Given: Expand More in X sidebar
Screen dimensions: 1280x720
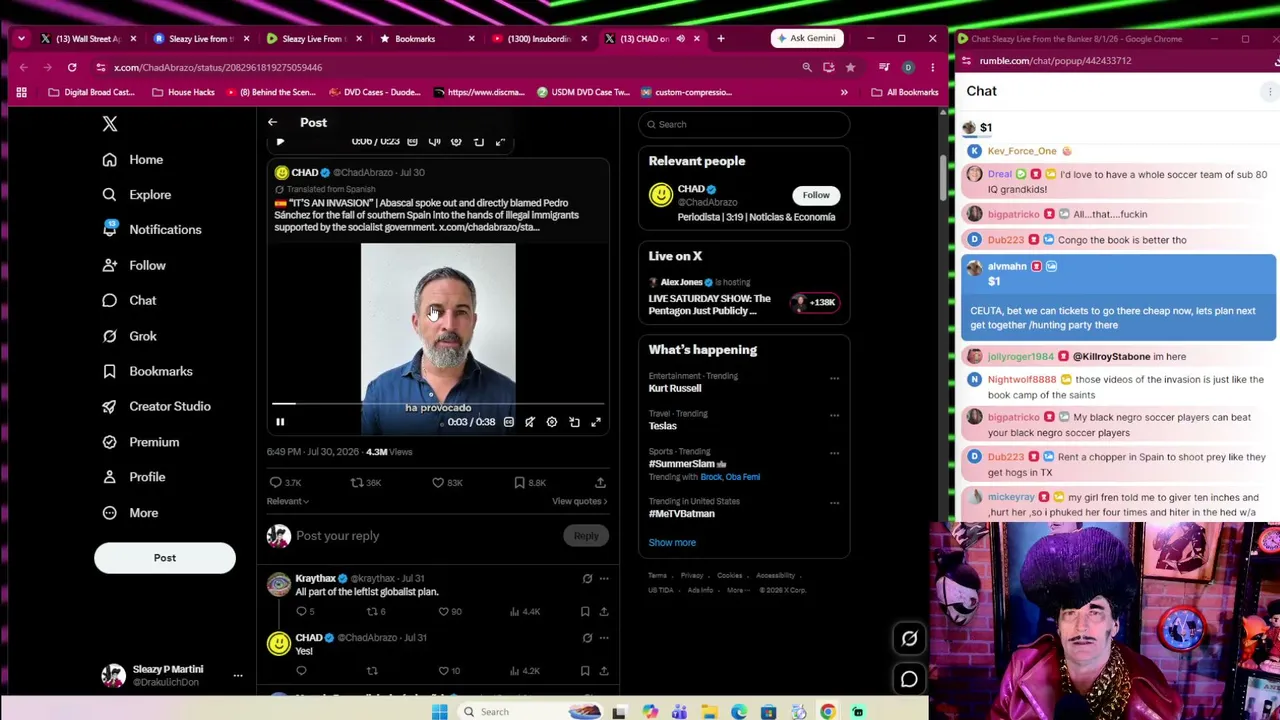Looking at the screenshot, I should 131,512.
